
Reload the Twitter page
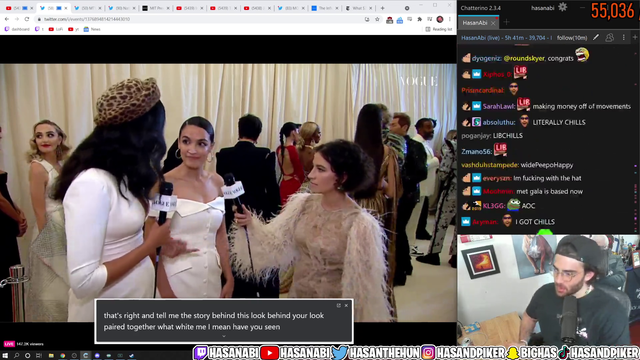coord(27,19)
